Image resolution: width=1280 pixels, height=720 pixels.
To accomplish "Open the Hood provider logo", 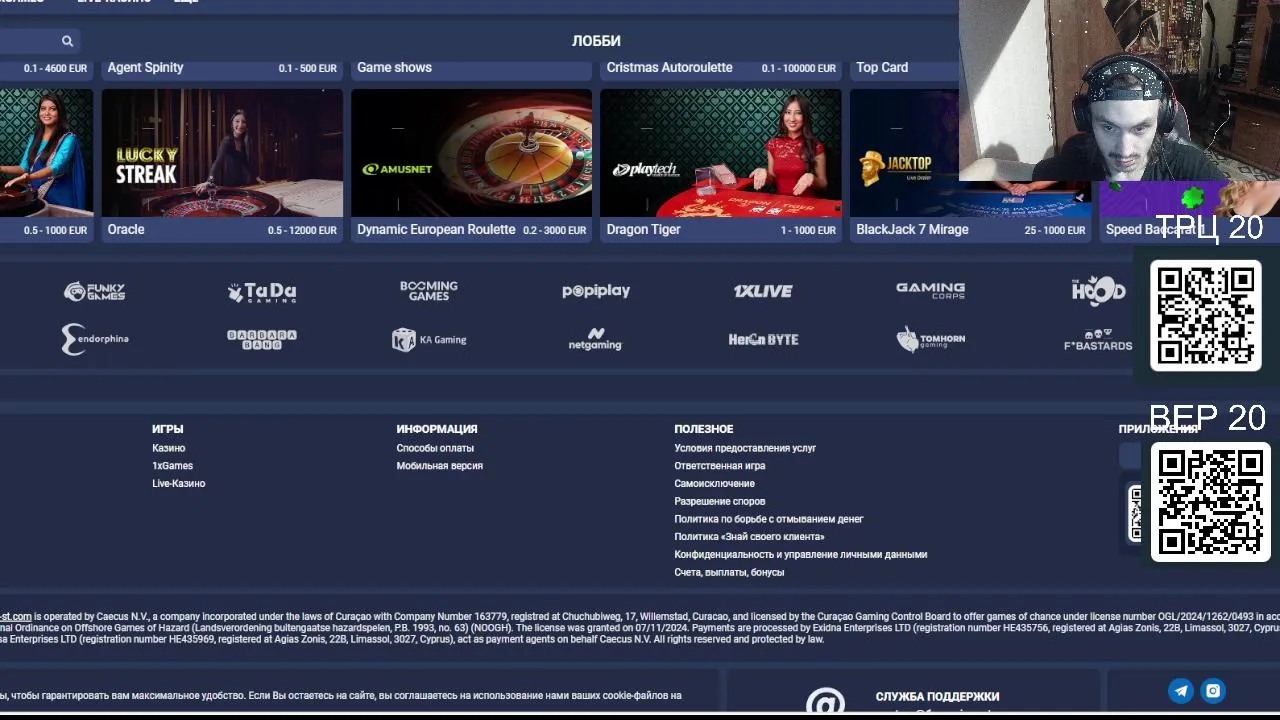I will [x=1098, y=290].
